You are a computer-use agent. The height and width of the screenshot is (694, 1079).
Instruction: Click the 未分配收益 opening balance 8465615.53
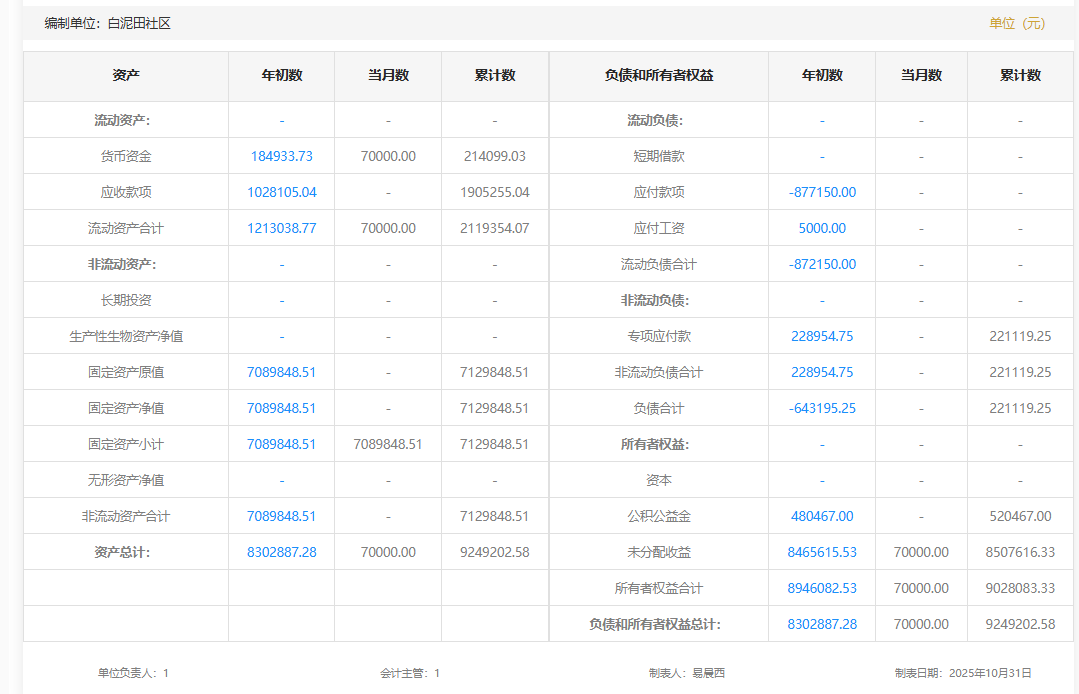[x=822, y=552]
